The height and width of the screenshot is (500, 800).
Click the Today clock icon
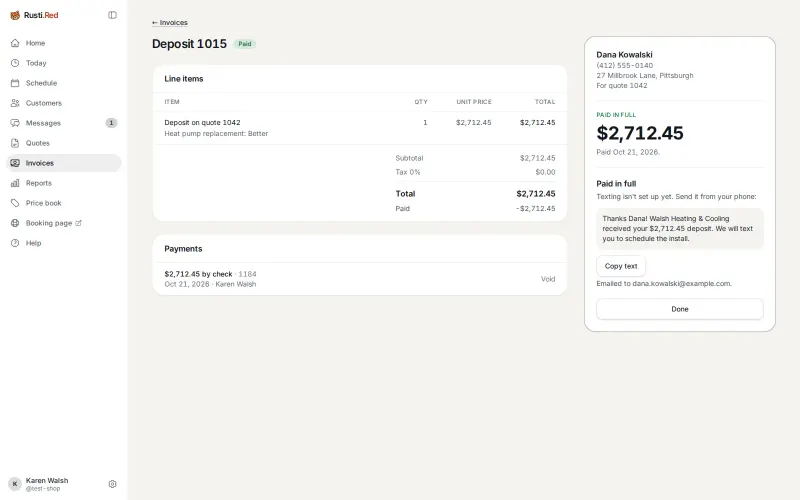click(x=15, y=63)
